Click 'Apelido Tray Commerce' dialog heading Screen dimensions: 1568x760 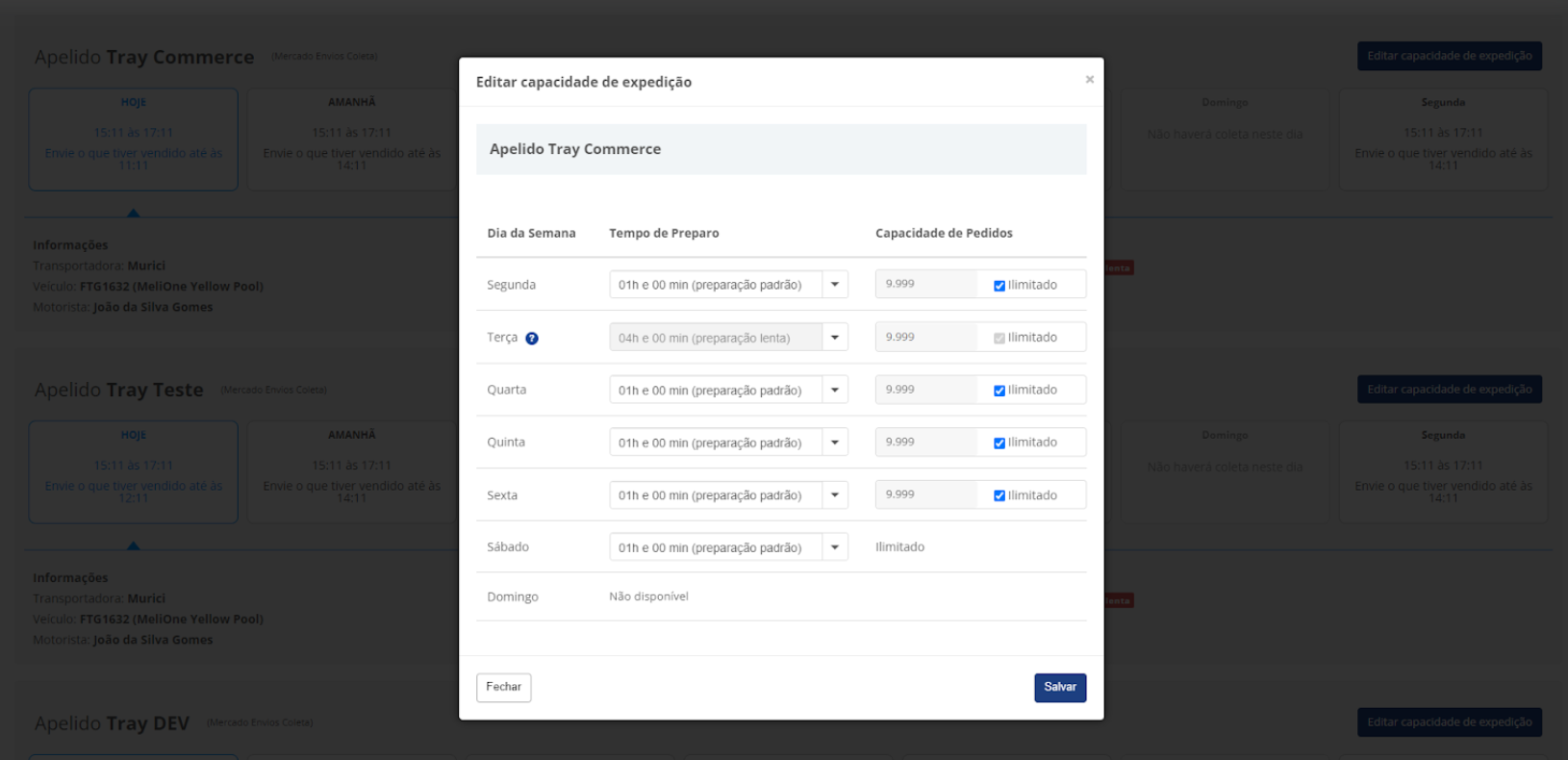coord(575,149)
